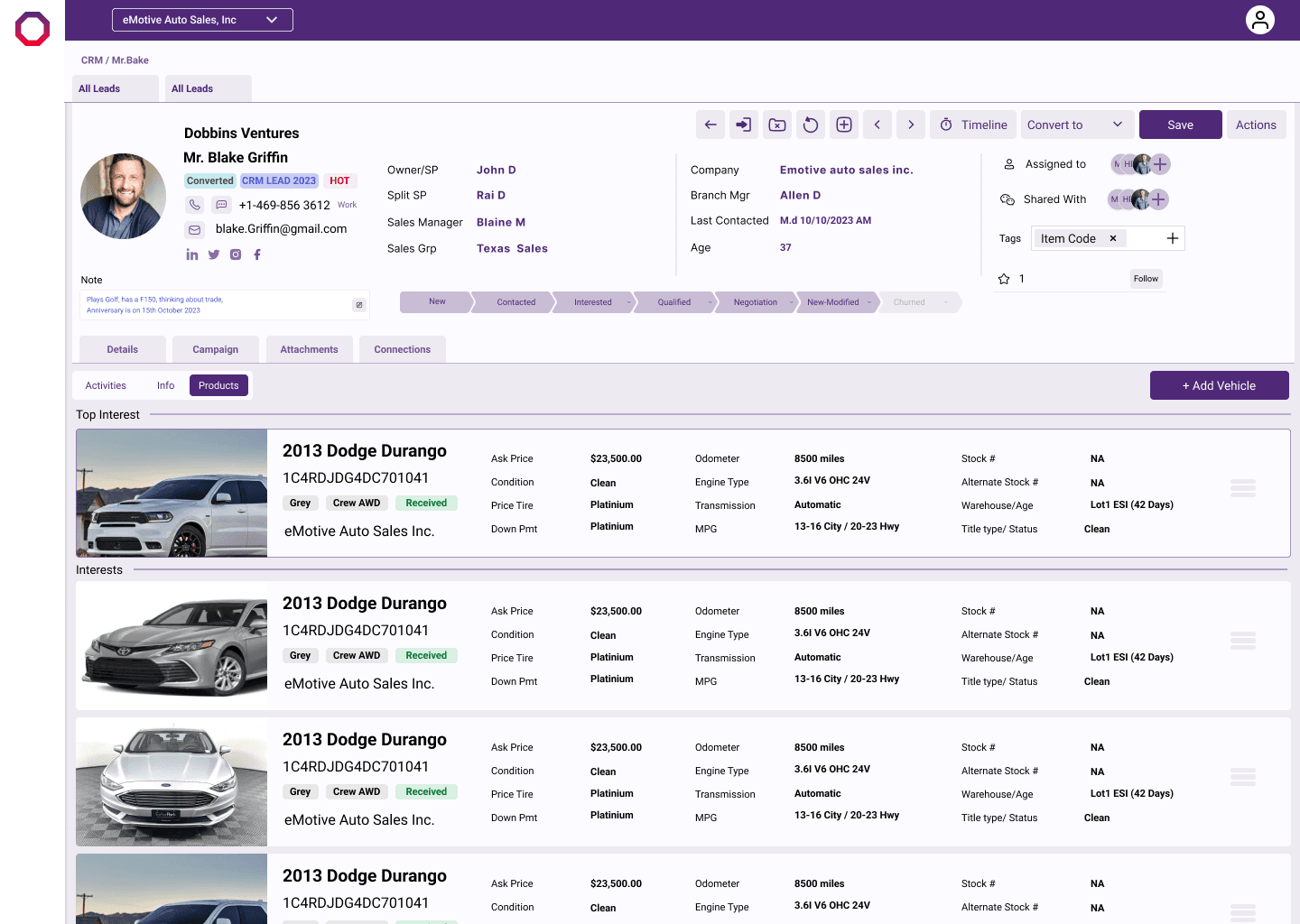
Task: Click the Sales Manager name Blaine M
Action: coord(501,222)
